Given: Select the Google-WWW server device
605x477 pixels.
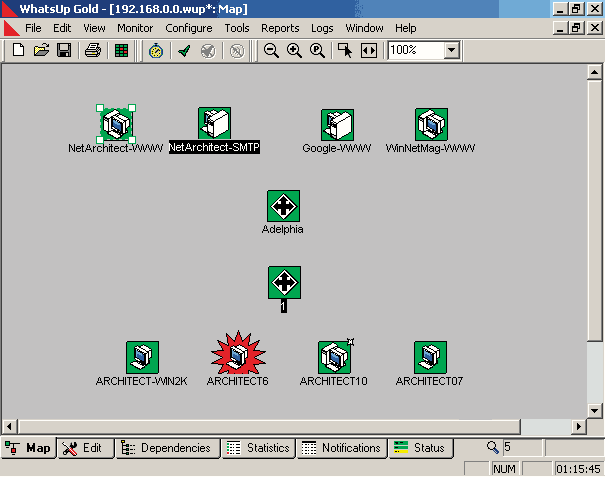Looking at the screenshot, I should 336,125.
